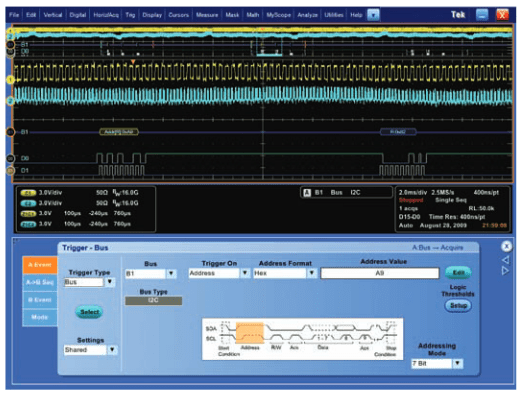Expand the Bus B1 dropdown
This screenshot has width=523, height=396.
[x=171, y=274]
